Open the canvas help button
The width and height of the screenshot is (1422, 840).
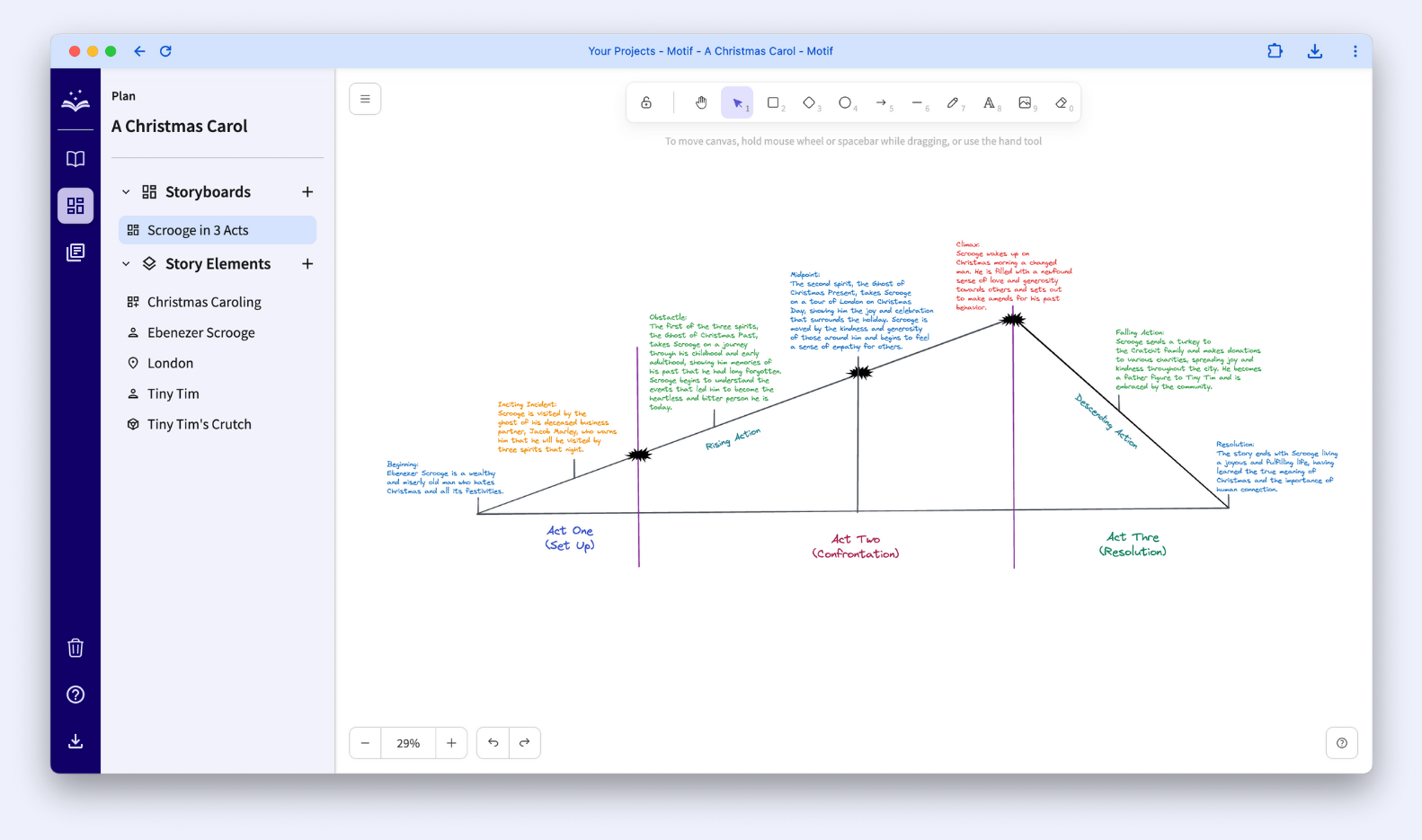(1342, 743)
